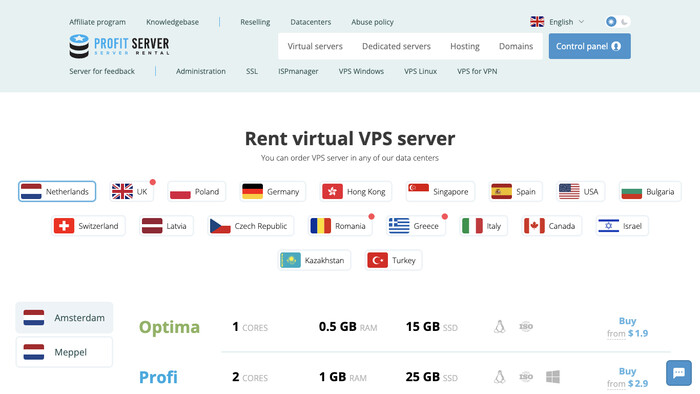The height and width of the screenshot is (394, 700).
Task: Open the ISPmanager link
Action: click(298, 71)
